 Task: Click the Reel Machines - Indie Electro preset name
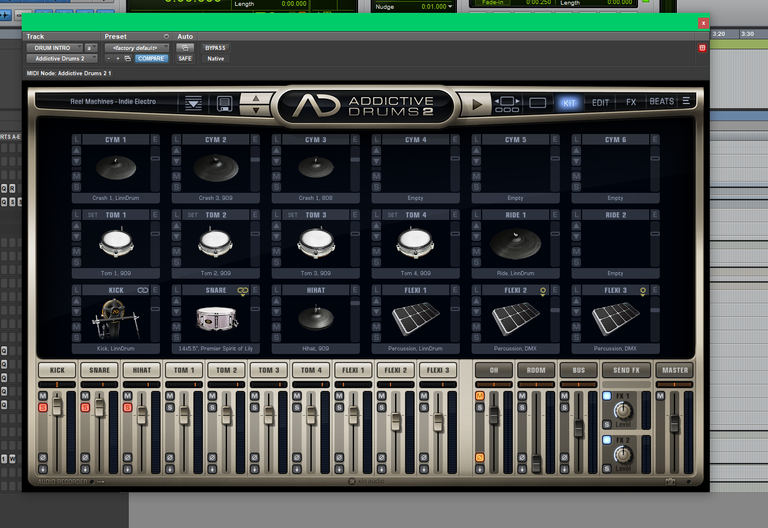pos(113,101)
